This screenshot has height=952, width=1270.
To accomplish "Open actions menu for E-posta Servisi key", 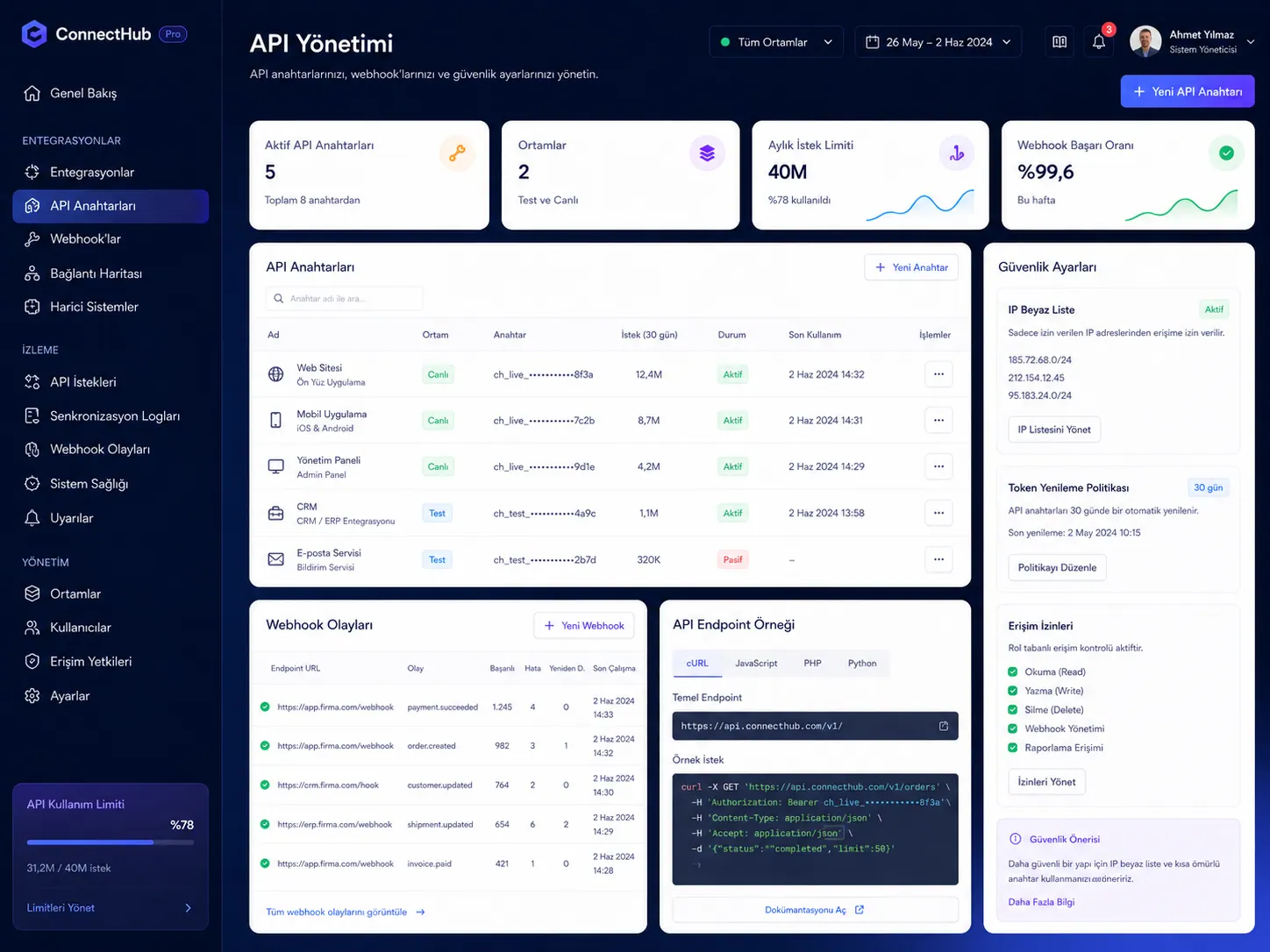I will coord(938,559).
